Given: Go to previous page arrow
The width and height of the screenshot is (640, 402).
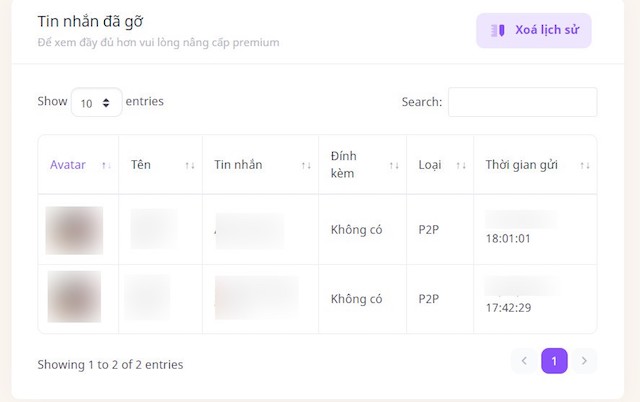Looking at the screenshot, I should (x=523, y=361).
